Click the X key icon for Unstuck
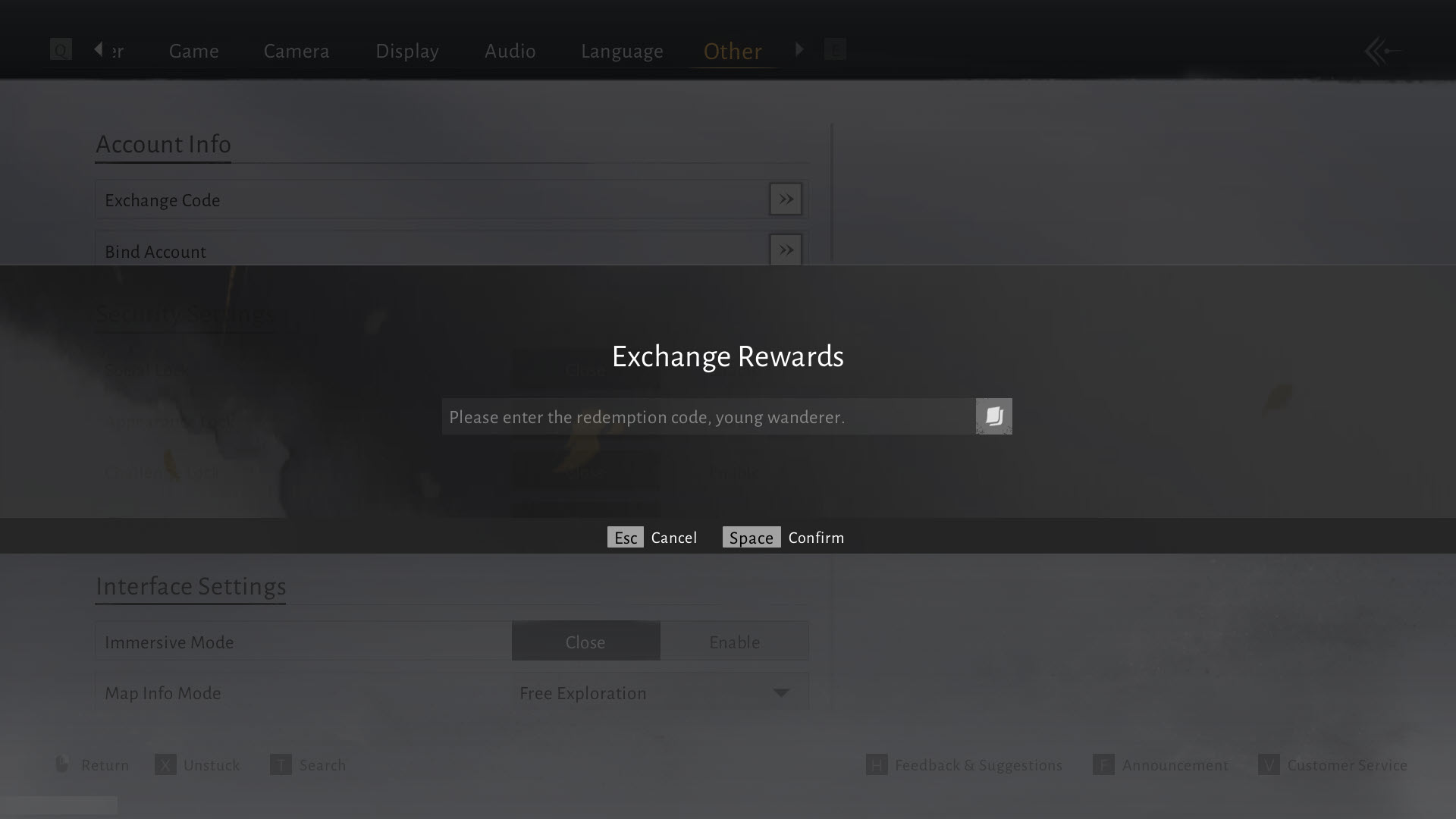 coord(165,764)
